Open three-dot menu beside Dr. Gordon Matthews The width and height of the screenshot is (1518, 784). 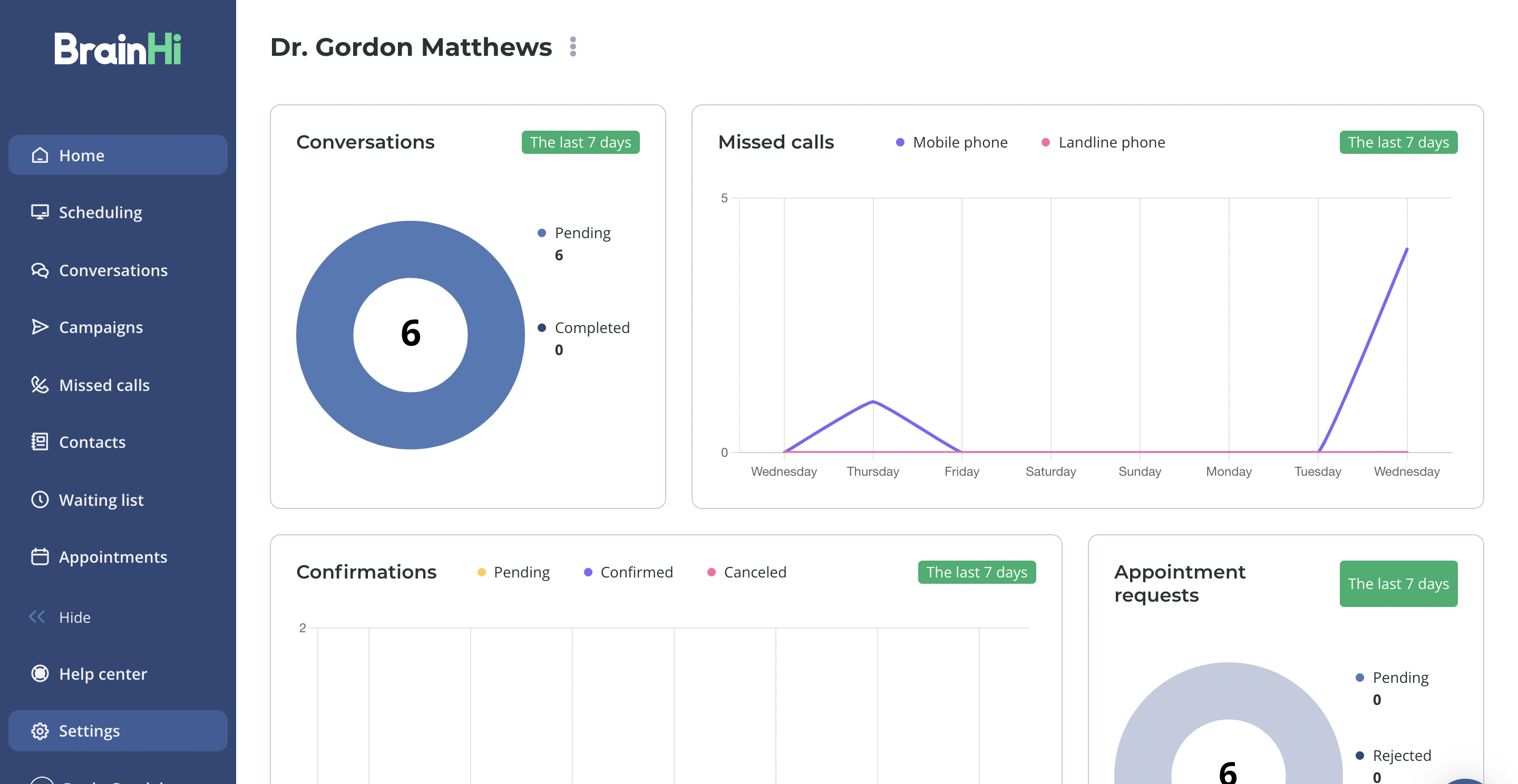pyautogui.click(x=573, y=46)
